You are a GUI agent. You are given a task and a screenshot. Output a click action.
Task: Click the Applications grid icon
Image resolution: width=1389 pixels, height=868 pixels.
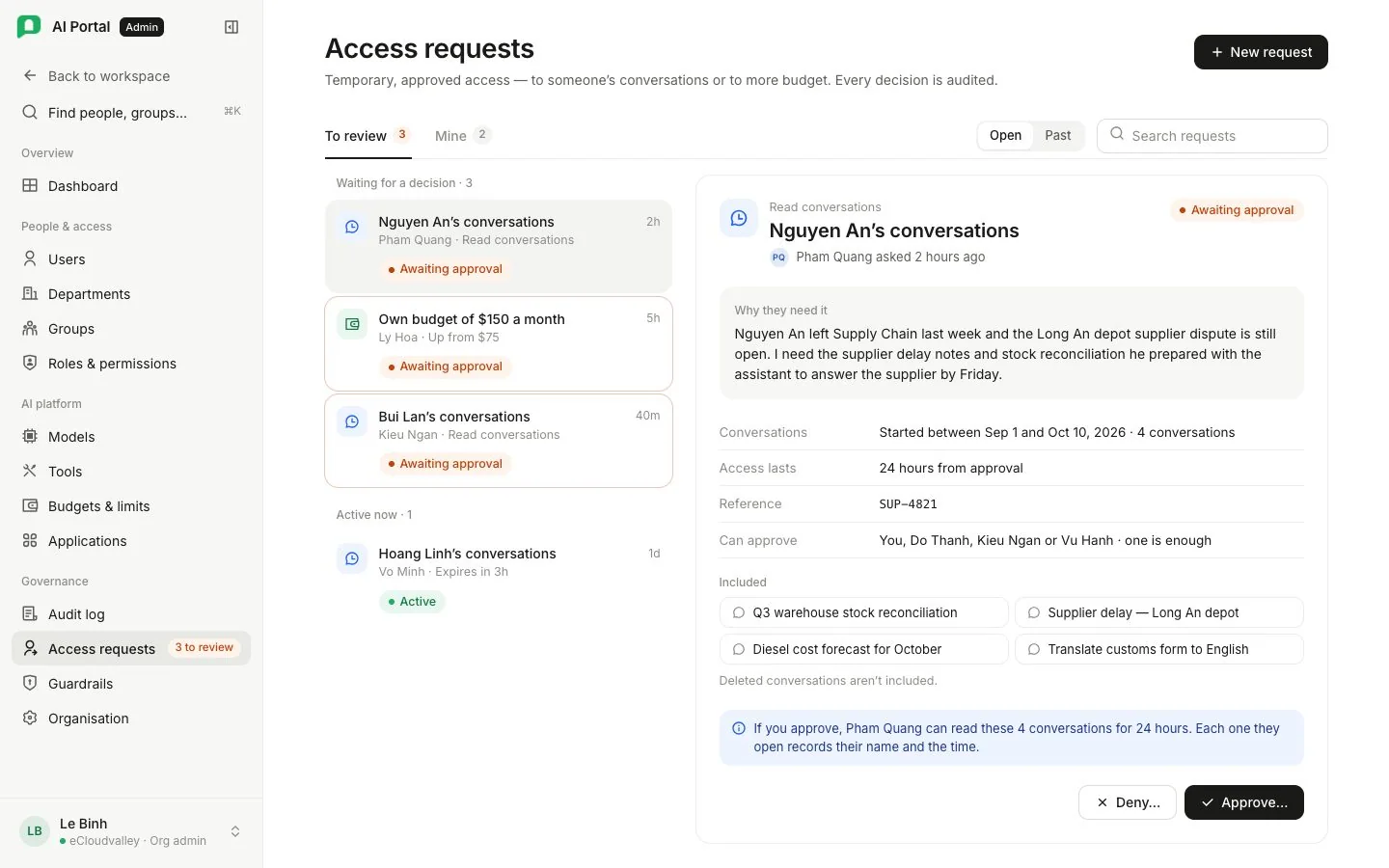pyautogui.click(x=30, y=541)
